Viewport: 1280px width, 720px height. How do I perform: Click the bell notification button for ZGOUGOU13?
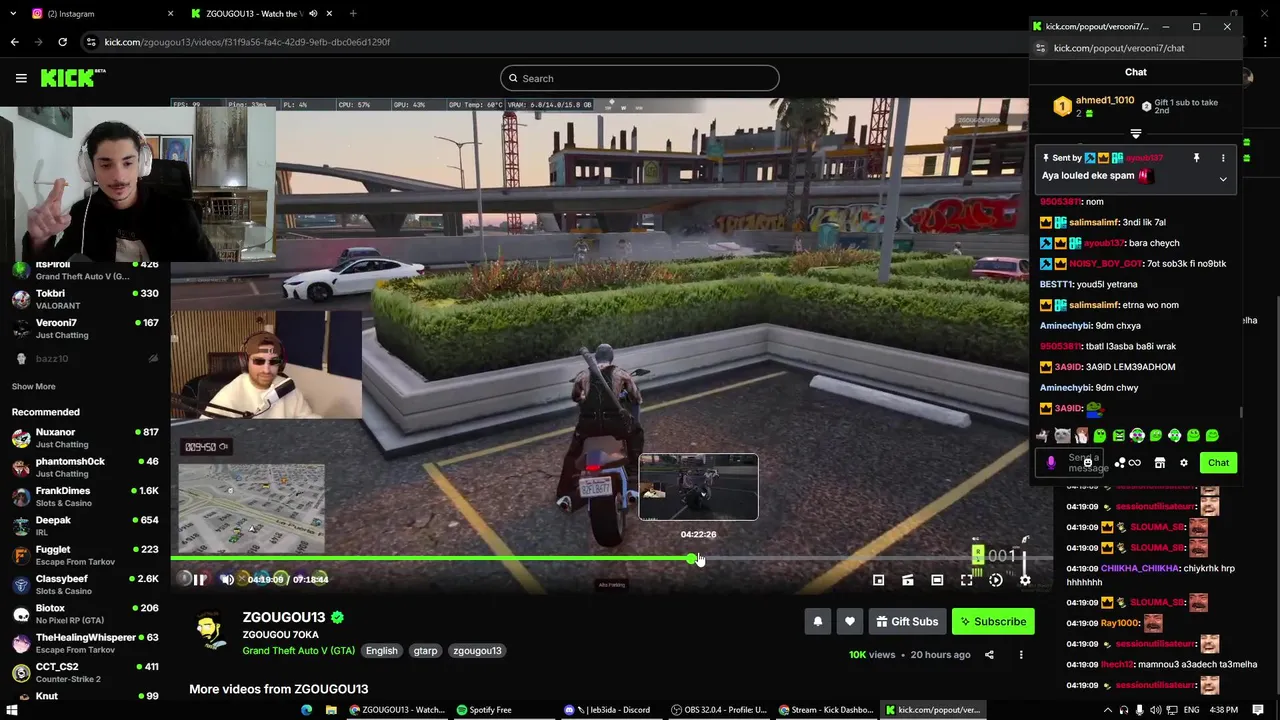pyautogui.click(x=818, y=621)
